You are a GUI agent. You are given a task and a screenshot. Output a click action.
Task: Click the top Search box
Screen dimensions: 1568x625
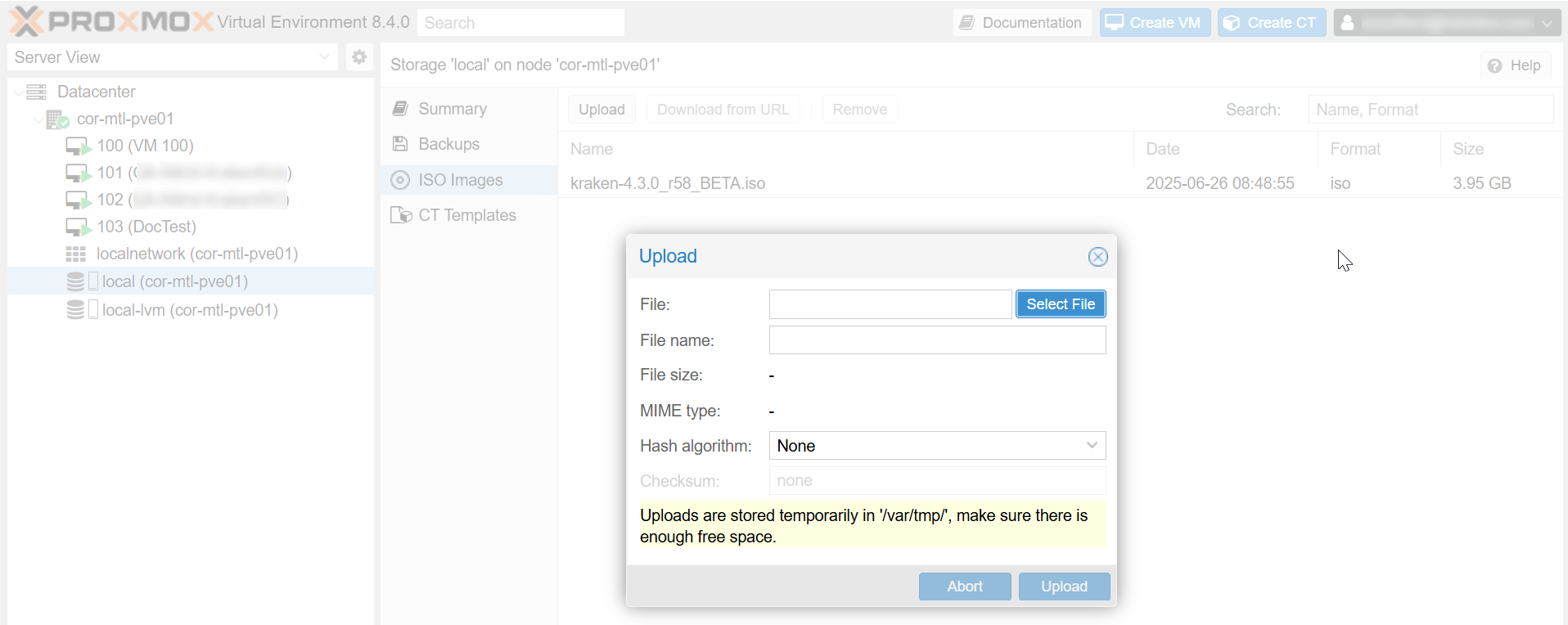(x=520, y=23)
